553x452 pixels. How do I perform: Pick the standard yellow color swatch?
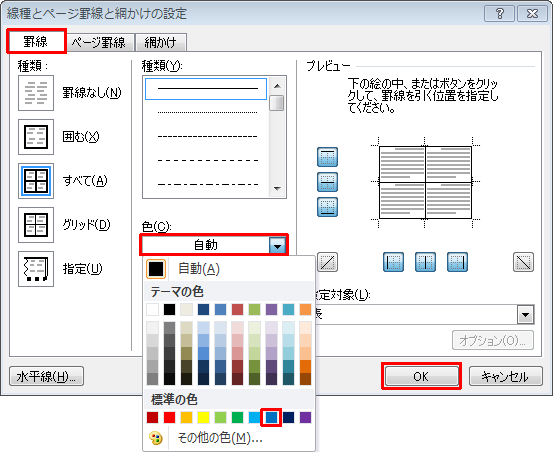tap(203, 418)
